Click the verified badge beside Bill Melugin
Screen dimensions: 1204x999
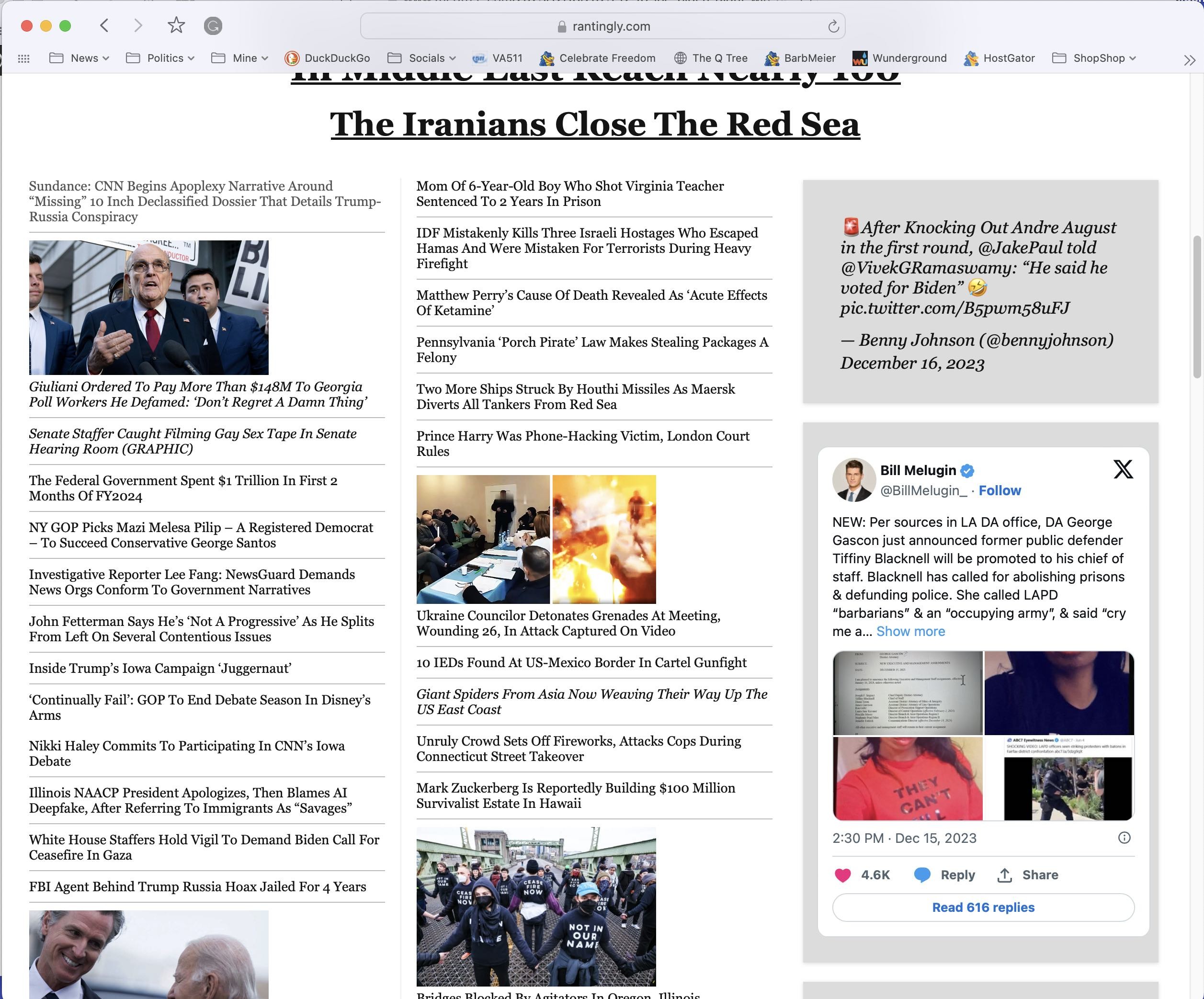point(967,471)
